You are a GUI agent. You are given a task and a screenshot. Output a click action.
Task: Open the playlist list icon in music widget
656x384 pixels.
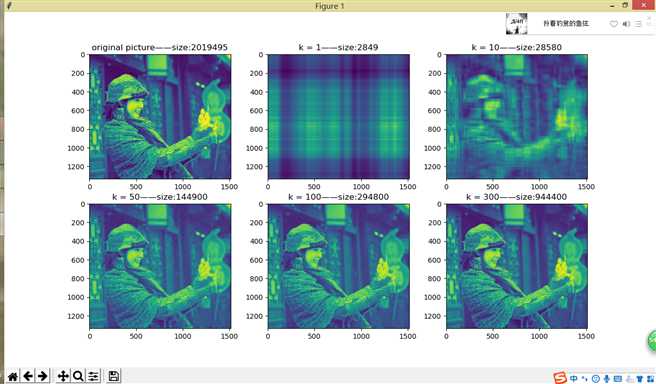tap(638, 24)
